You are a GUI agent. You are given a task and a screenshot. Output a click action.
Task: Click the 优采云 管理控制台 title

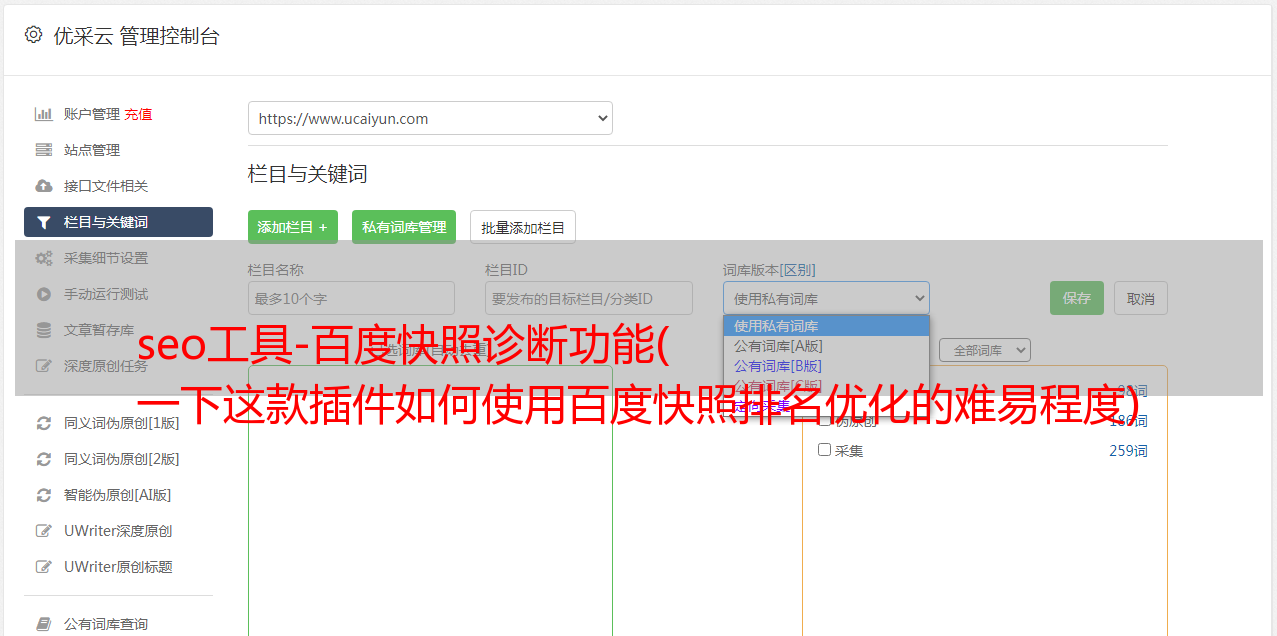coord(136,36)
